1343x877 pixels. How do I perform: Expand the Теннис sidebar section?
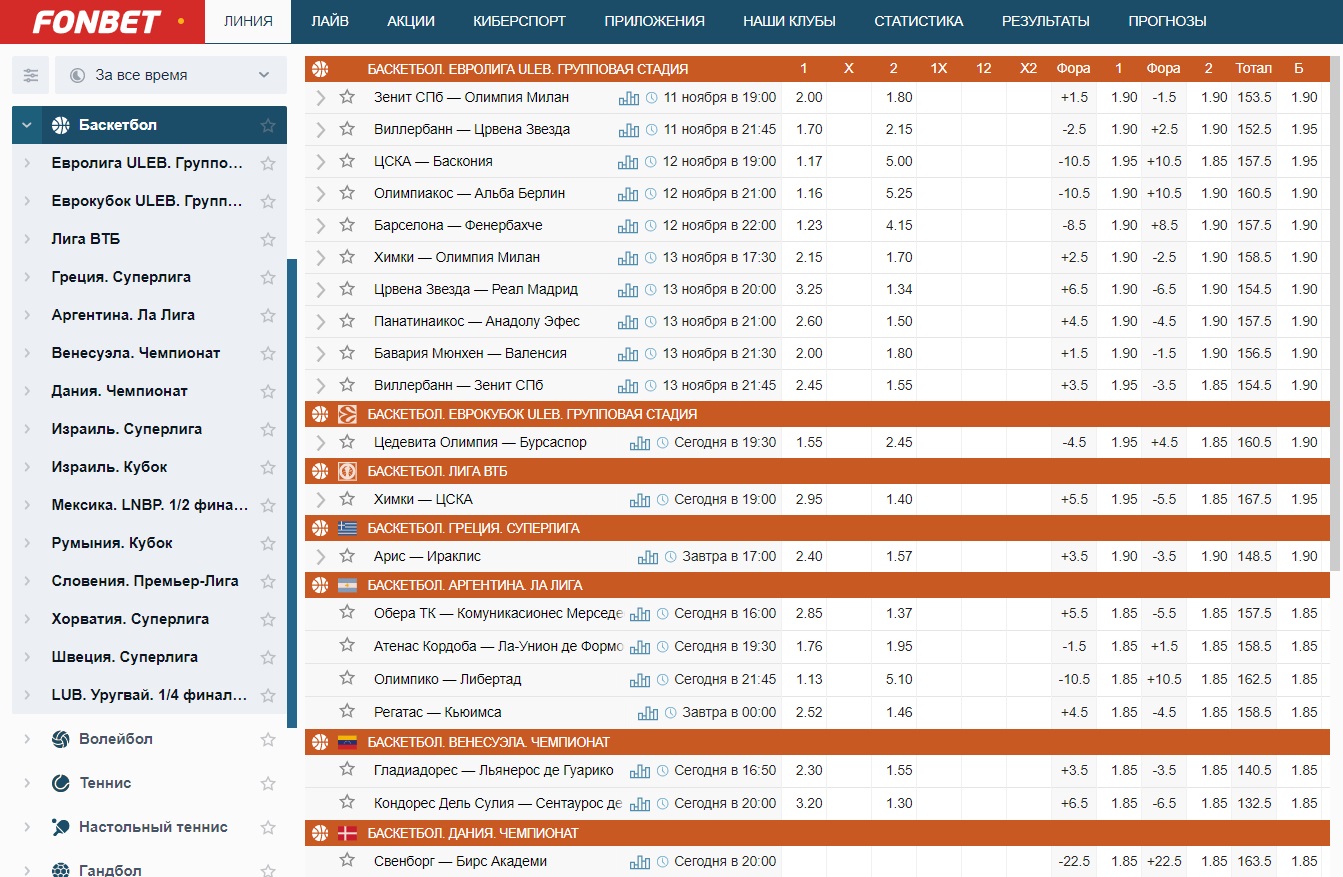point(26,783)
